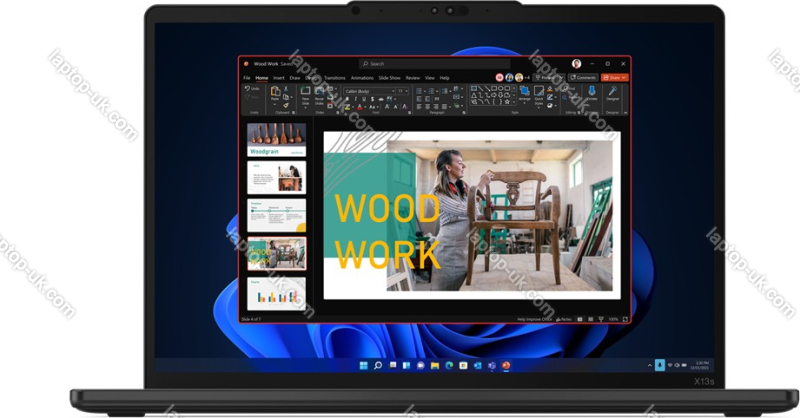Toggle the Notes pane in the status bar
800x418 pixels.
click(x=565, y=319)
